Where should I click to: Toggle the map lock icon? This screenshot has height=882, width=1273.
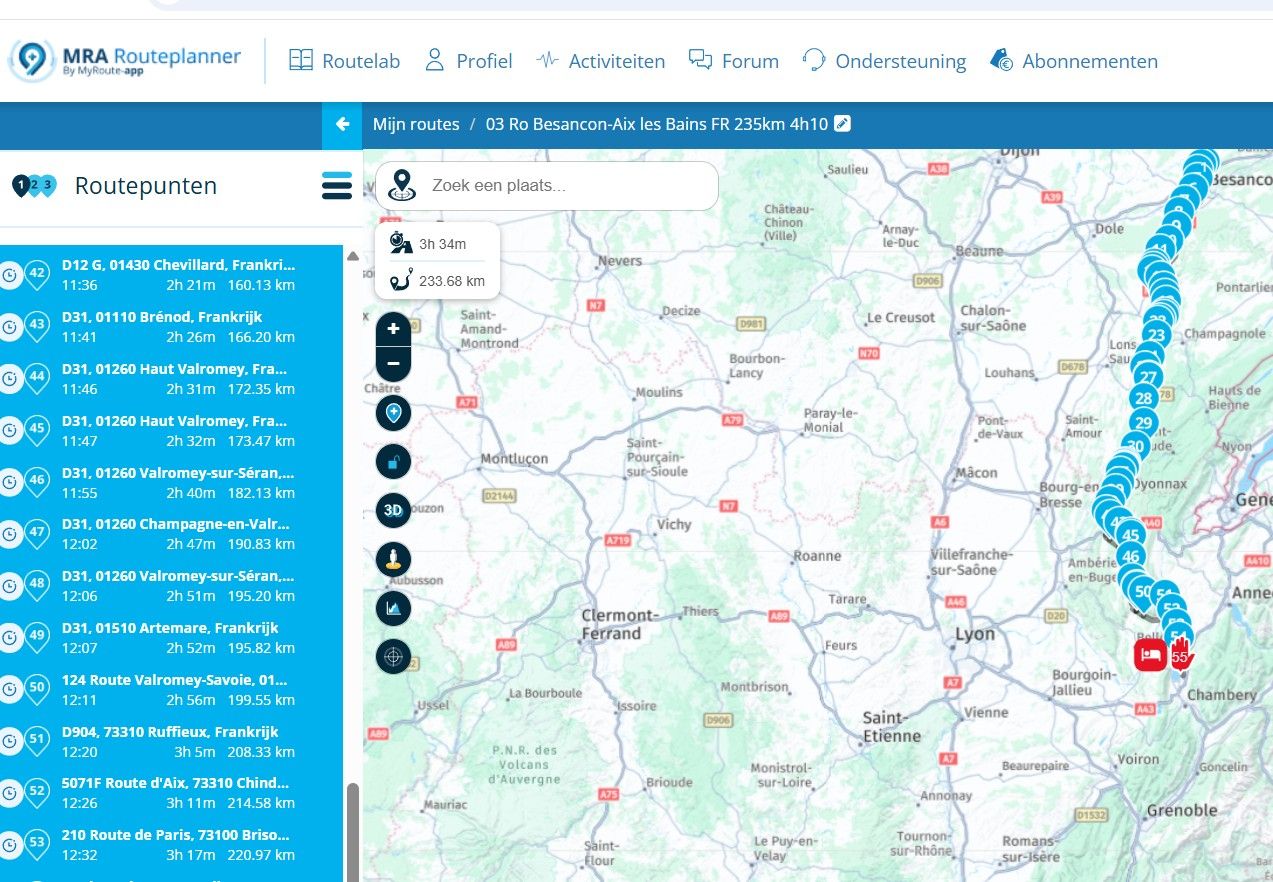click(394, 462)
